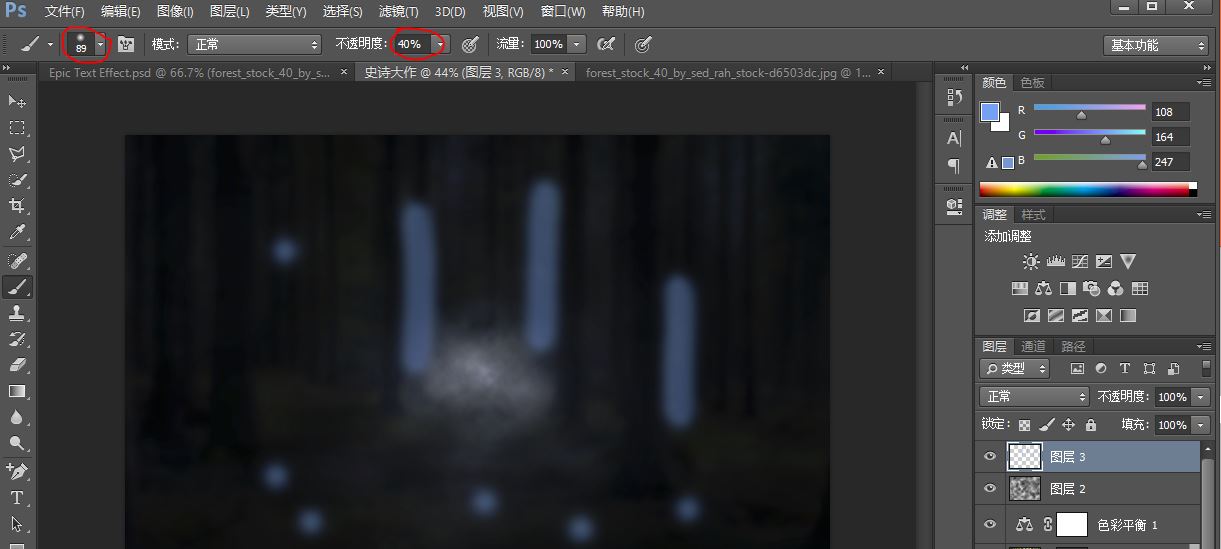Open the 文件(F) menu
The height and width of the screenshot is (549, 1221).
tap(65, 12)
